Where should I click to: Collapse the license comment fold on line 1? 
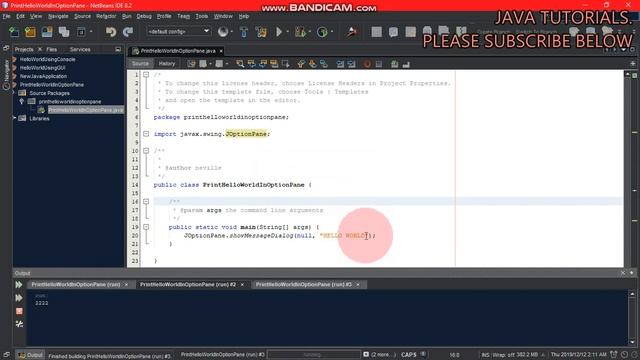(146, 75)
